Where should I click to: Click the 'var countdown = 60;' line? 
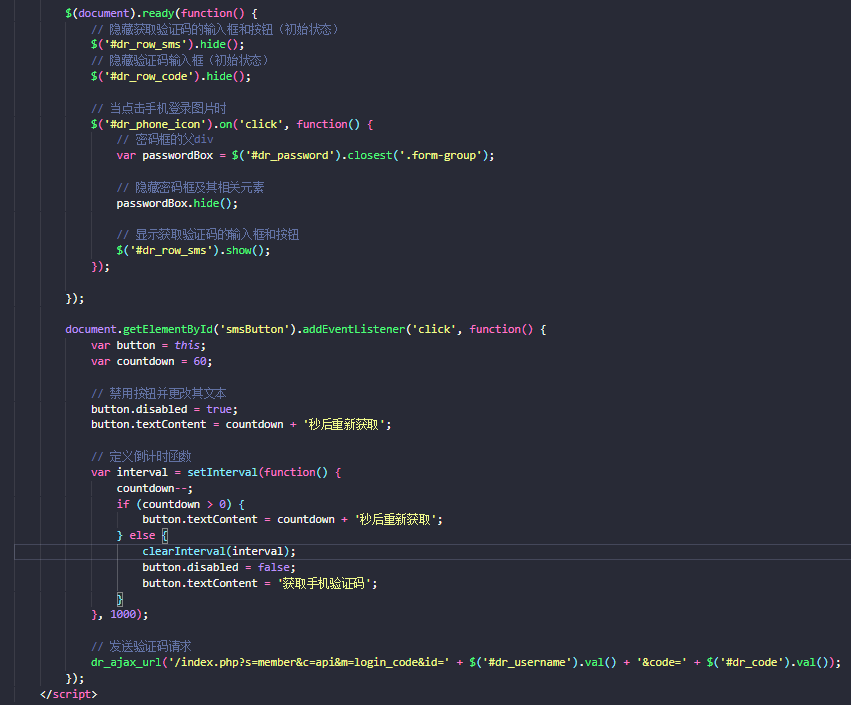pyautogui.click(x=151, y=361)
